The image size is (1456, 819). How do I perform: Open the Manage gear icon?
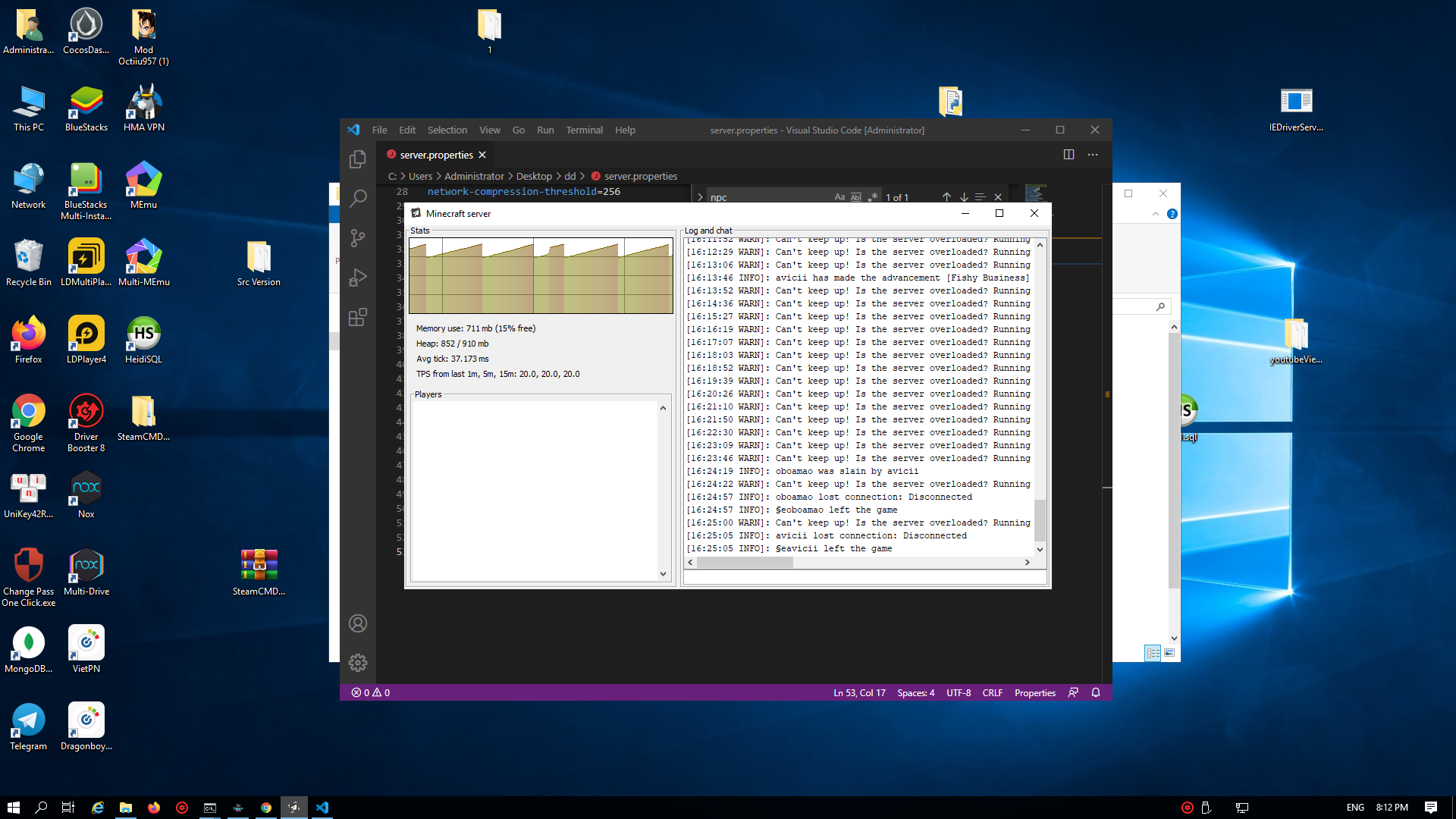[358, 663]
